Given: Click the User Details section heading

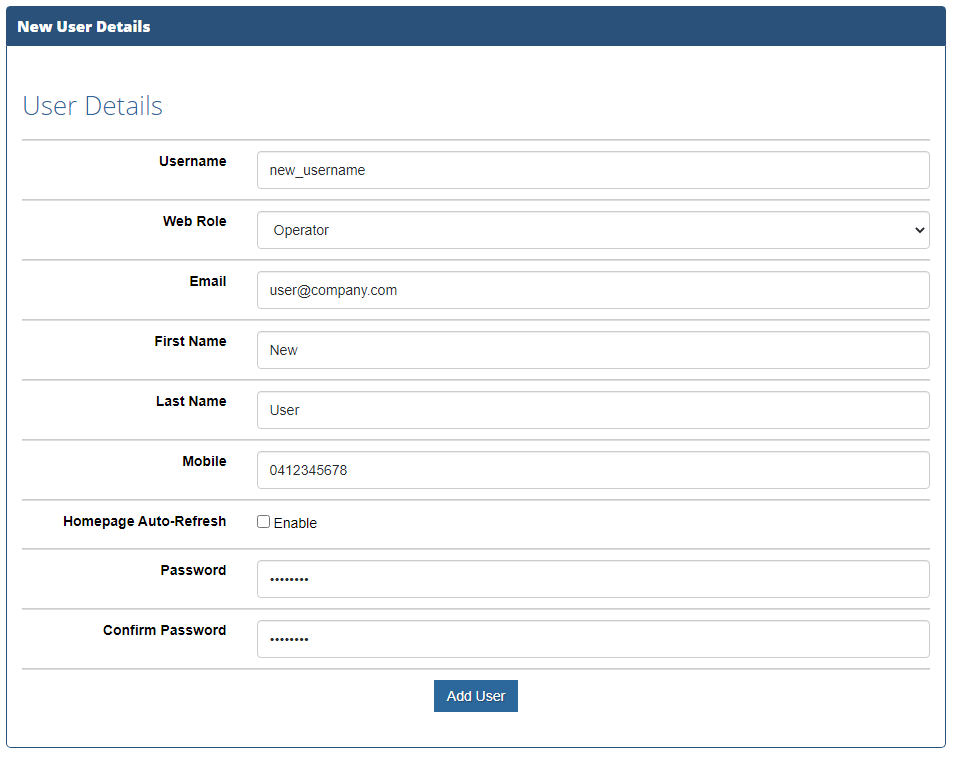Looking at the screenshot, I should point(92,106).
